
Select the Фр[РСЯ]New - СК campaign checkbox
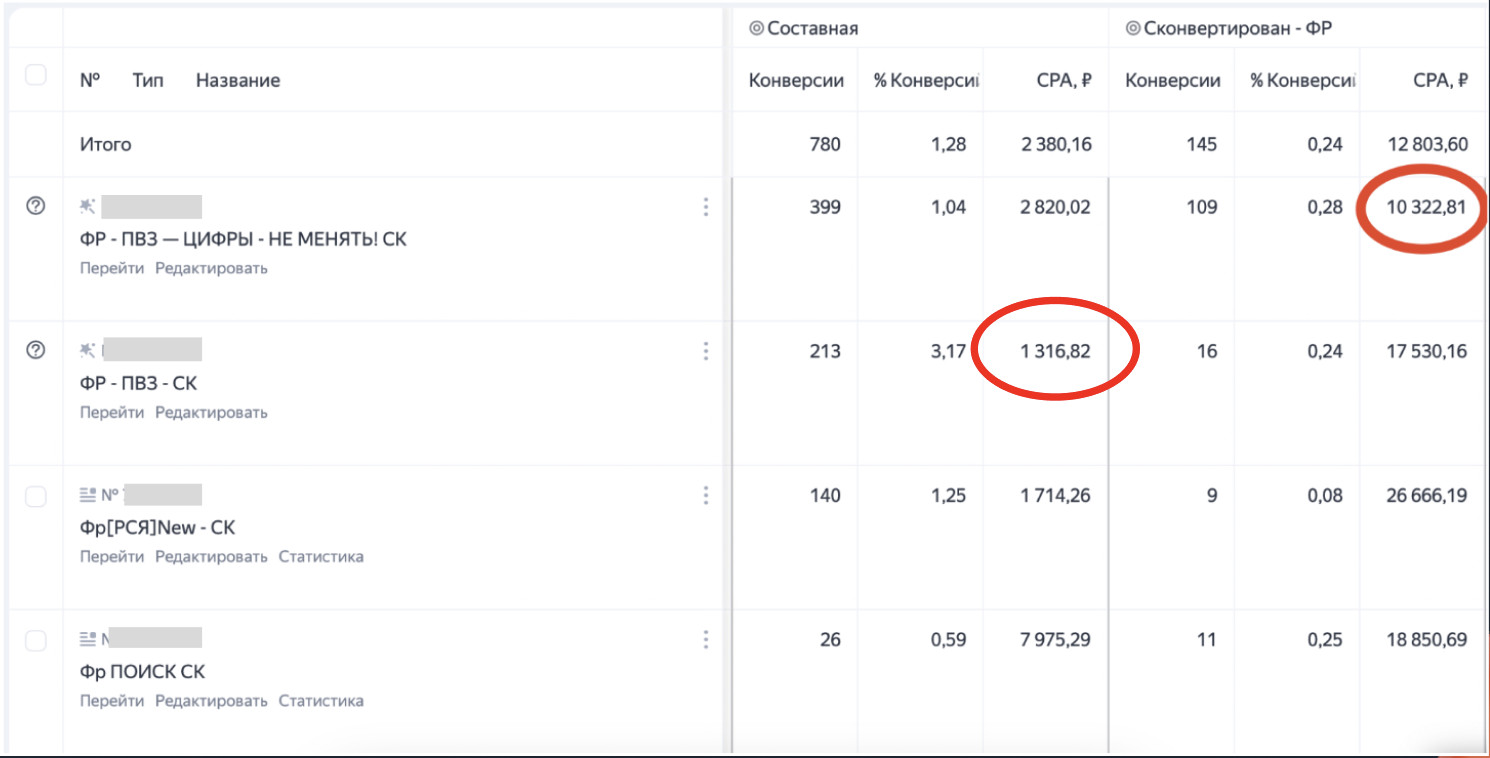(x=35, y=497)
